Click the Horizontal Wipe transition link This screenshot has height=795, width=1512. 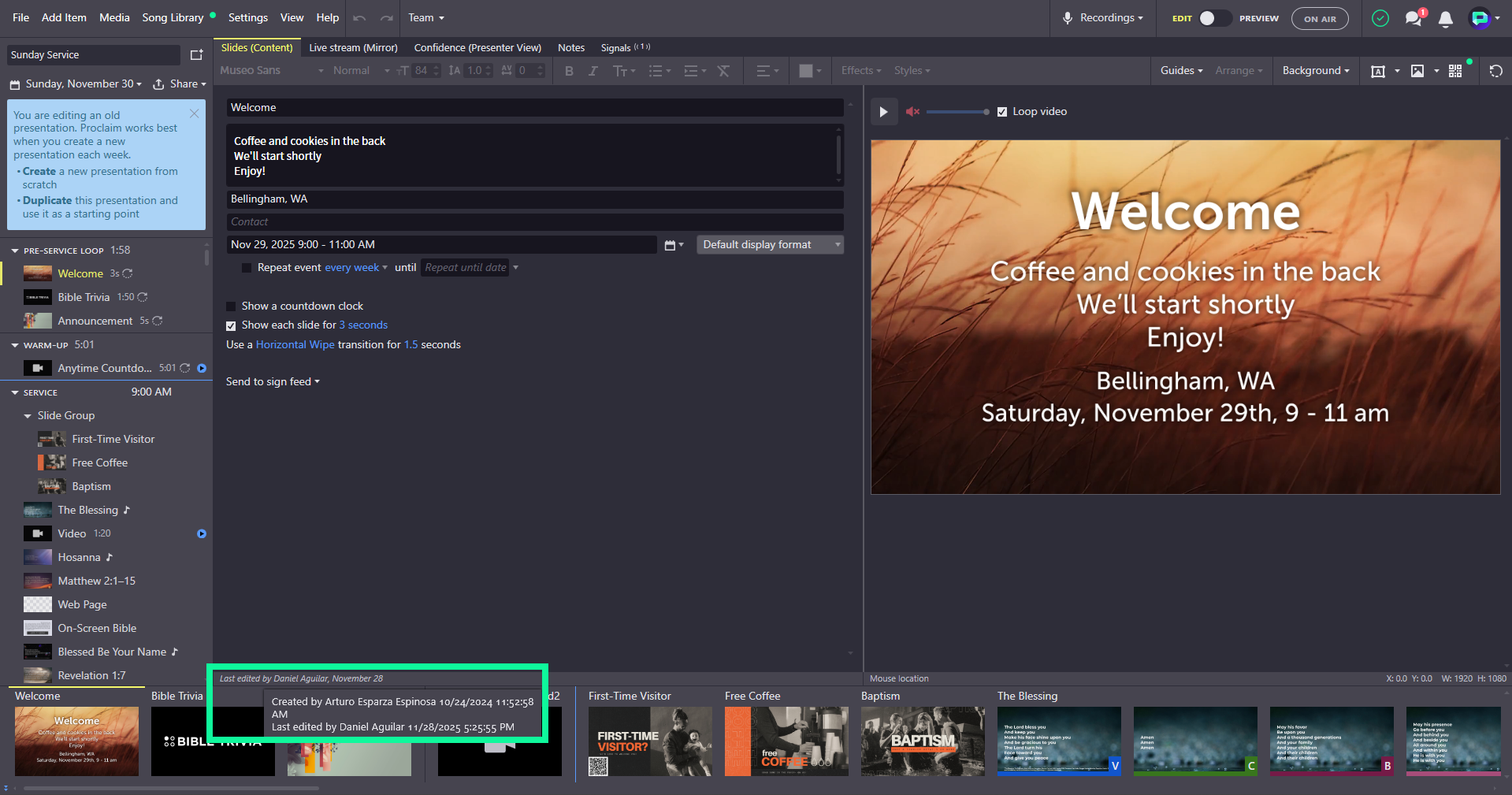click(x=295, y=345)
